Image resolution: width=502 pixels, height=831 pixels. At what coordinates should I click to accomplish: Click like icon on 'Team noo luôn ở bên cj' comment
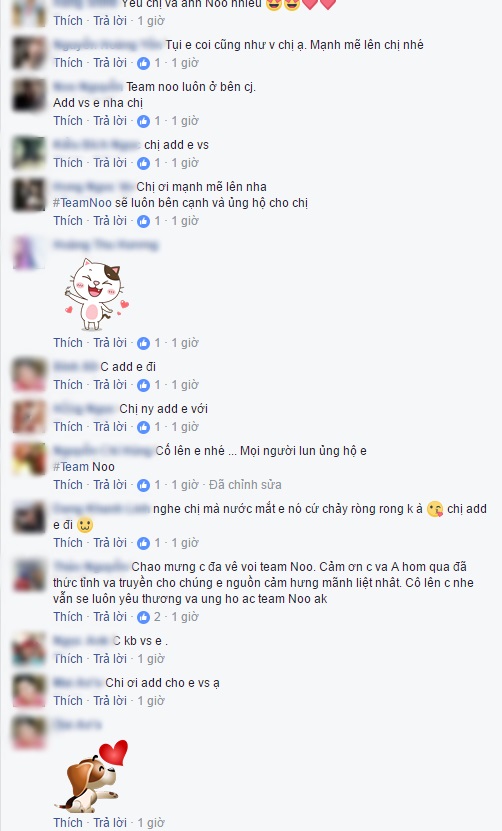[143, 121]
